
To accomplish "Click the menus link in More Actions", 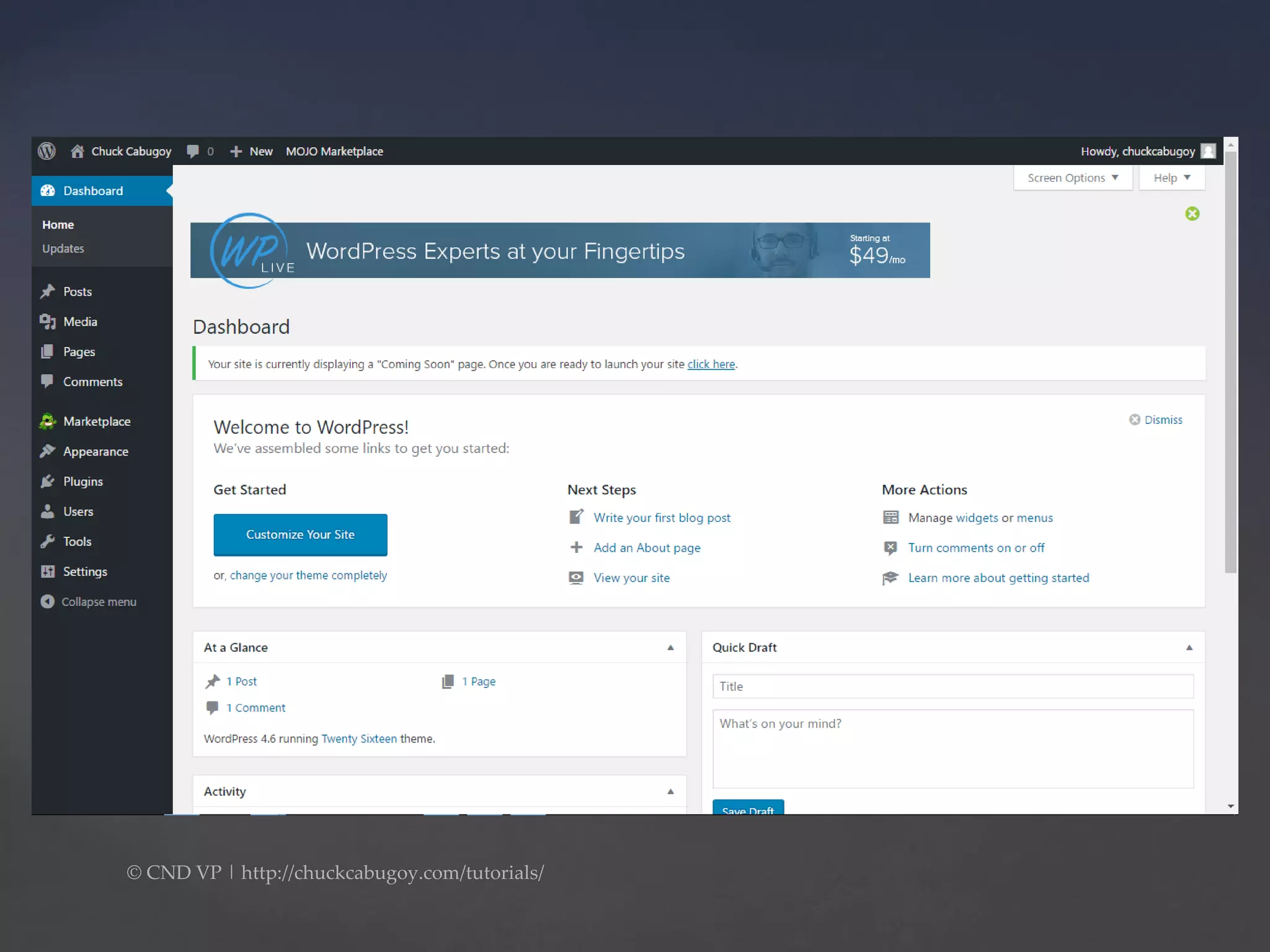I will pyautogui.click(x=1034, y=518).
